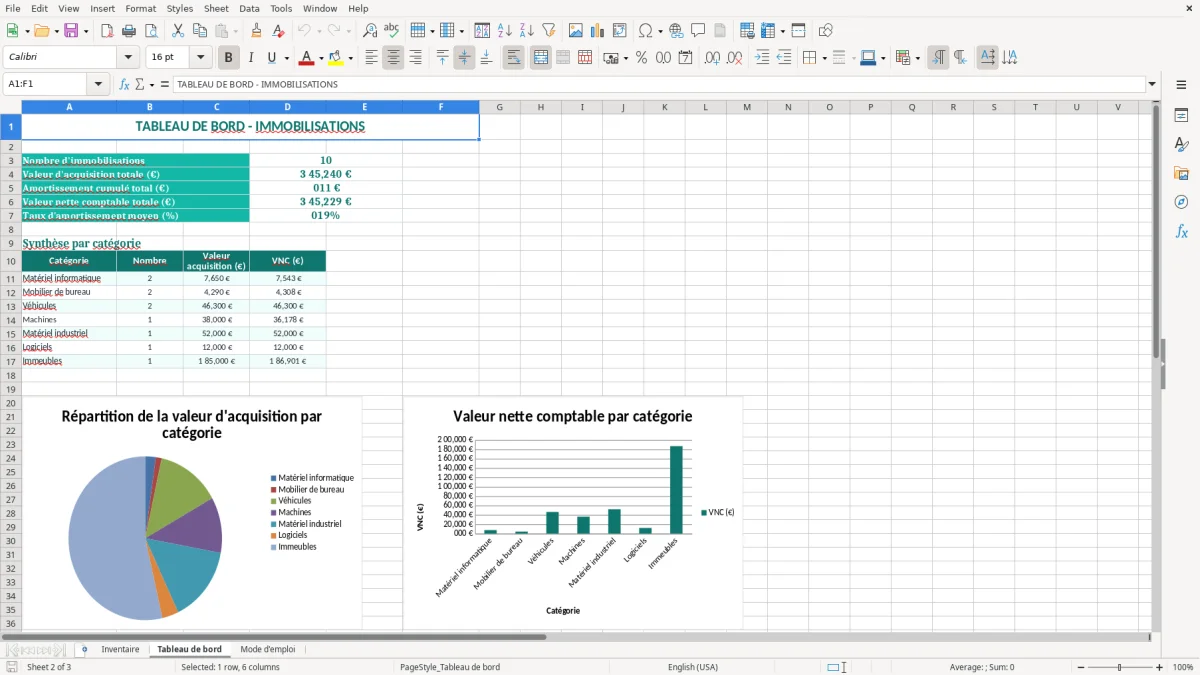Click the Save document icon
1200x675 pixels.
click(70, 31)
